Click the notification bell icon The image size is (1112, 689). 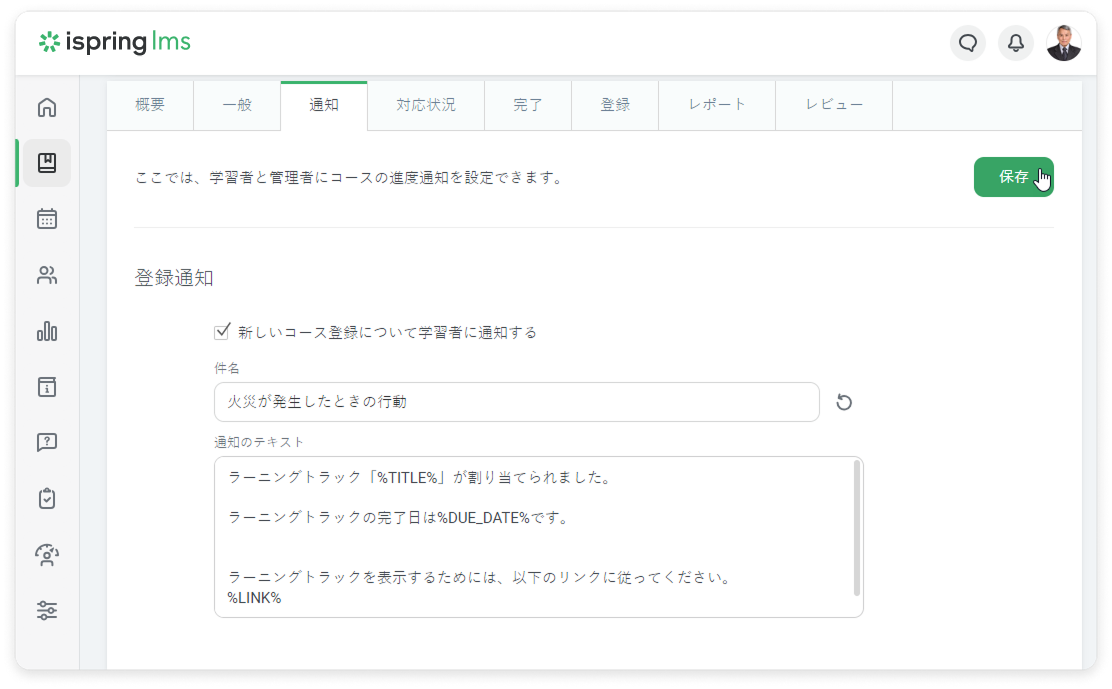[1015, 43]
